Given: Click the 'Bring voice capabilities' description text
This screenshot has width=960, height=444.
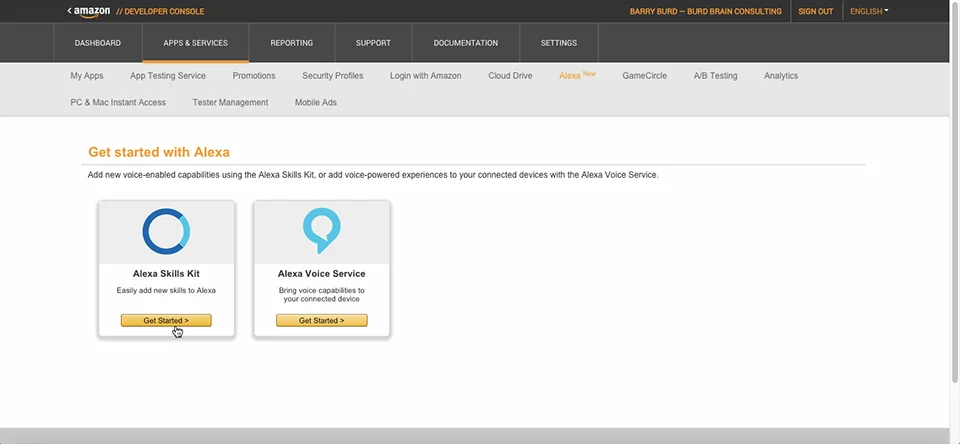Looking at the screenshot, I should (321, 295).
